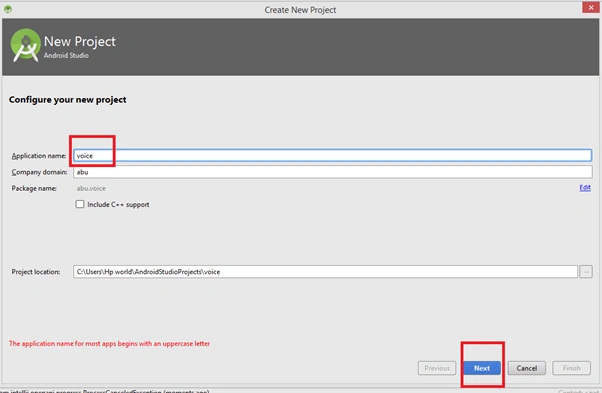The image size is (602, 393).
Task: Click the Edit link for package name
Action: (585, 188)
